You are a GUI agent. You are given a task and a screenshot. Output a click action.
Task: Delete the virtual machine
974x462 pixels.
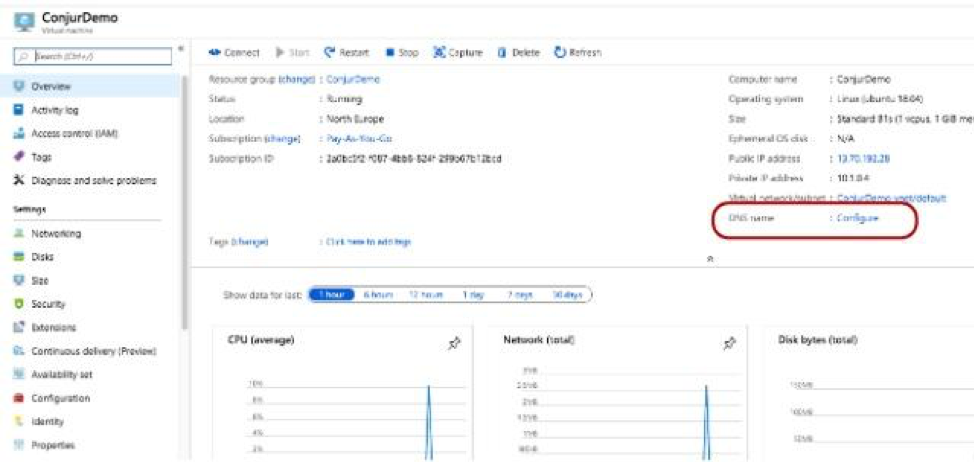point(518,52)
